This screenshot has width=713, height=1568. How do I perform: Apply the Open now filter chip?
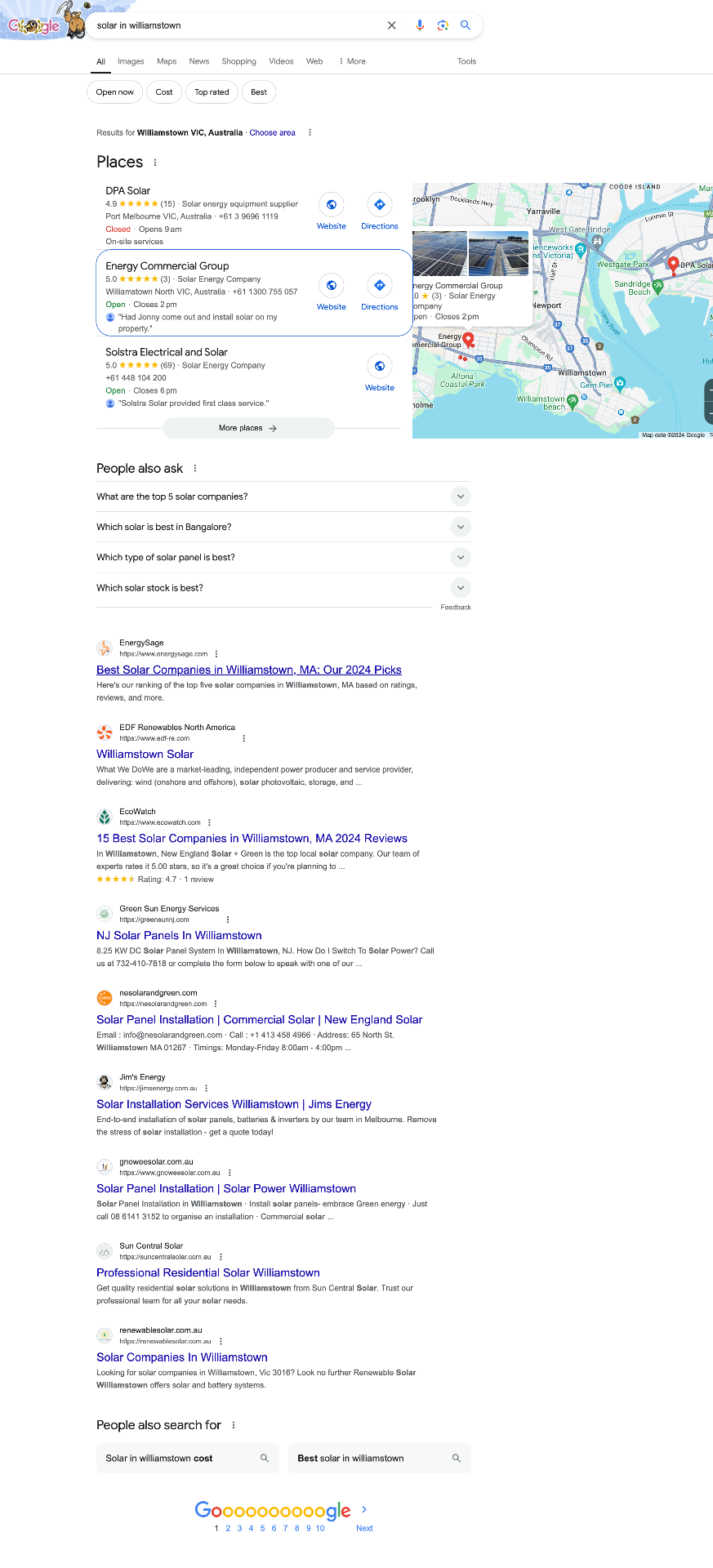tap(115, 92)
